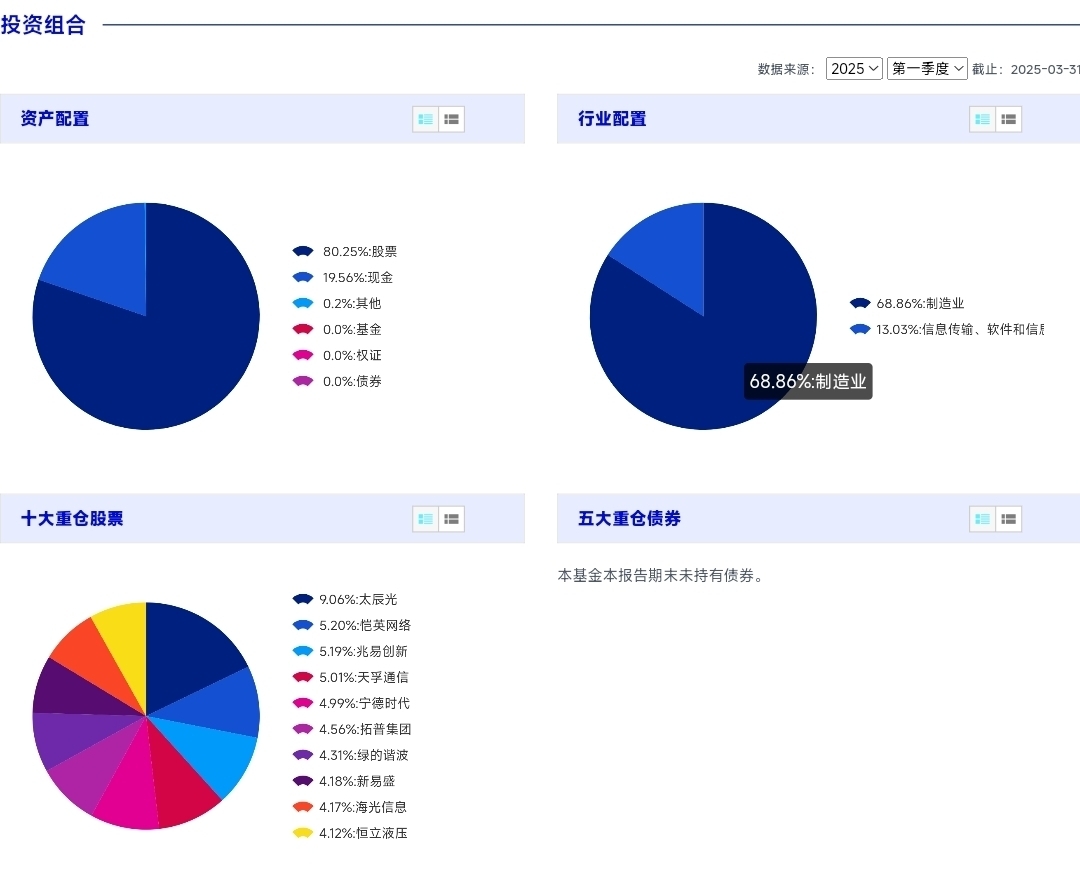Image resolution: width=1080 pixels, height=871 pixels.
Task: Click the 太辰光 legend icon
Action: tap(303, 600)
